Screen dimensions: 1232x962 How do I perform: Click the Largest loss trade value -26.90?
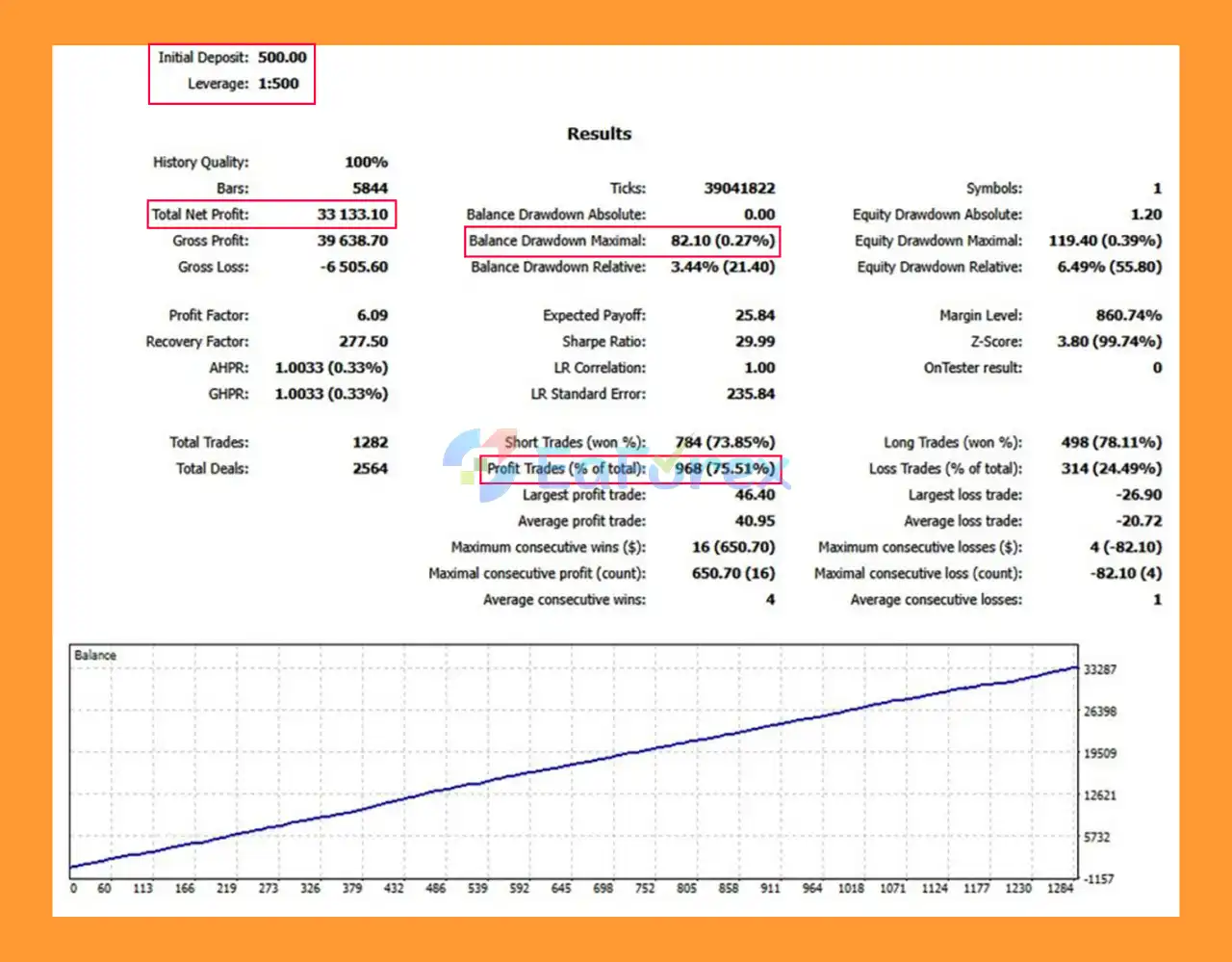point(1139,495)
